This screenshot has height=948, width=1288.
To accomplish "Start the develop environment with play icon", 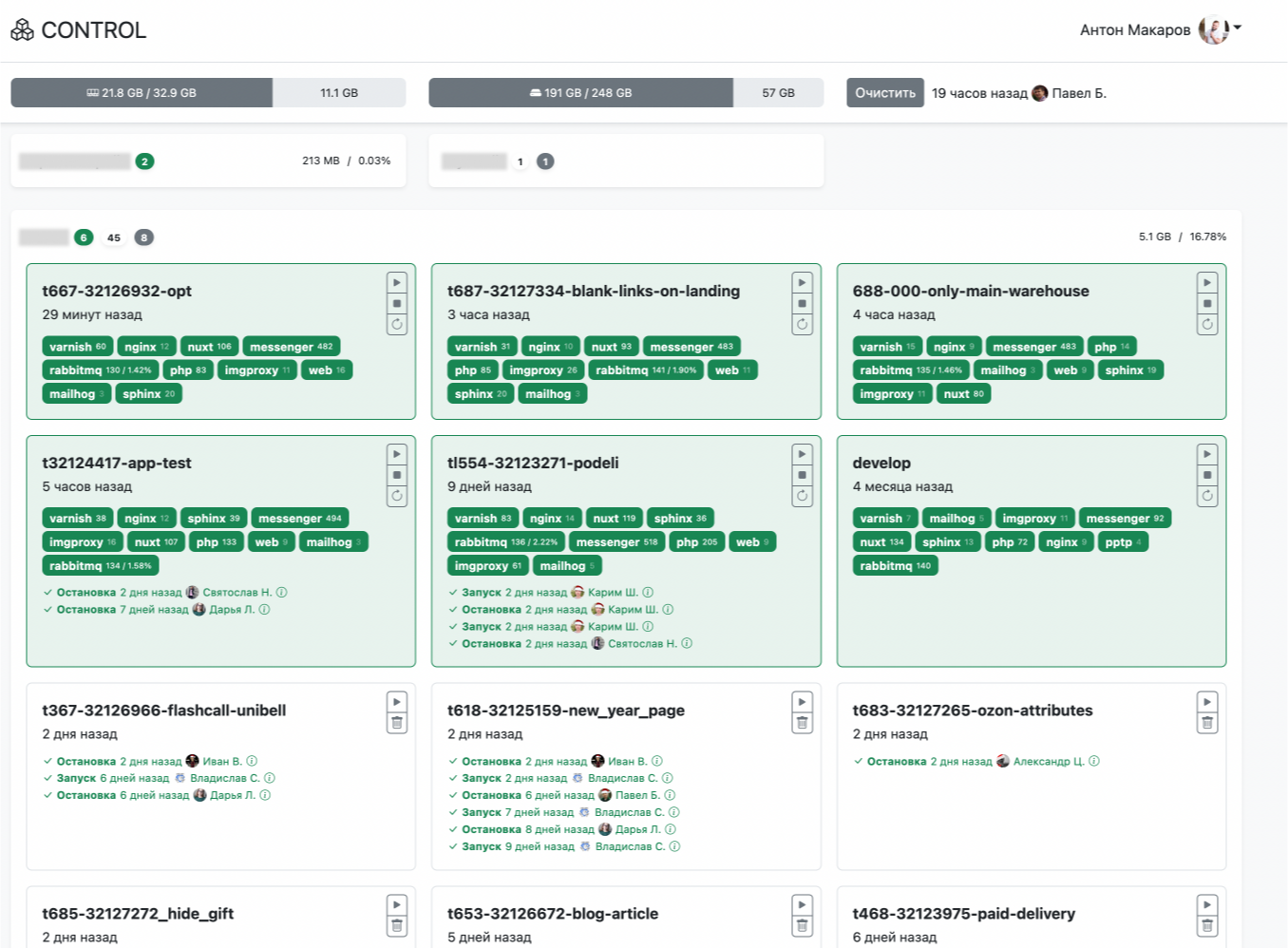I will (1207, 454).
